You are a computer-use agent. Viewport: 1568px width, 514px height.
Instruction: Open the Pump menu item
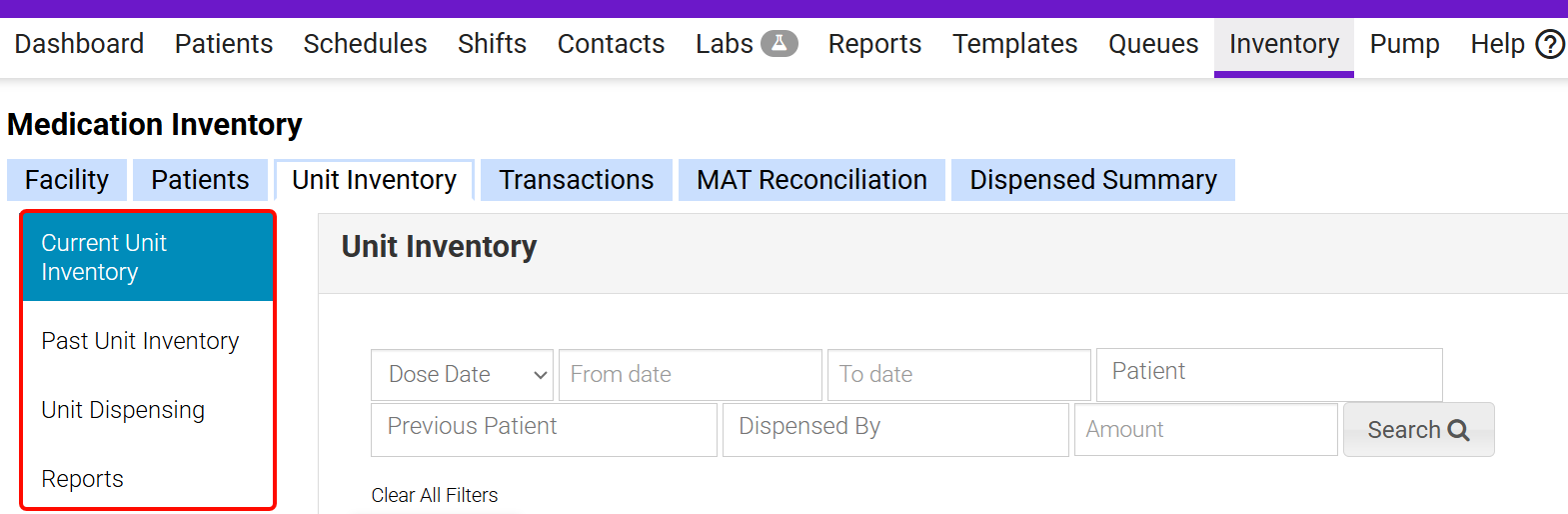(1404, 44)
